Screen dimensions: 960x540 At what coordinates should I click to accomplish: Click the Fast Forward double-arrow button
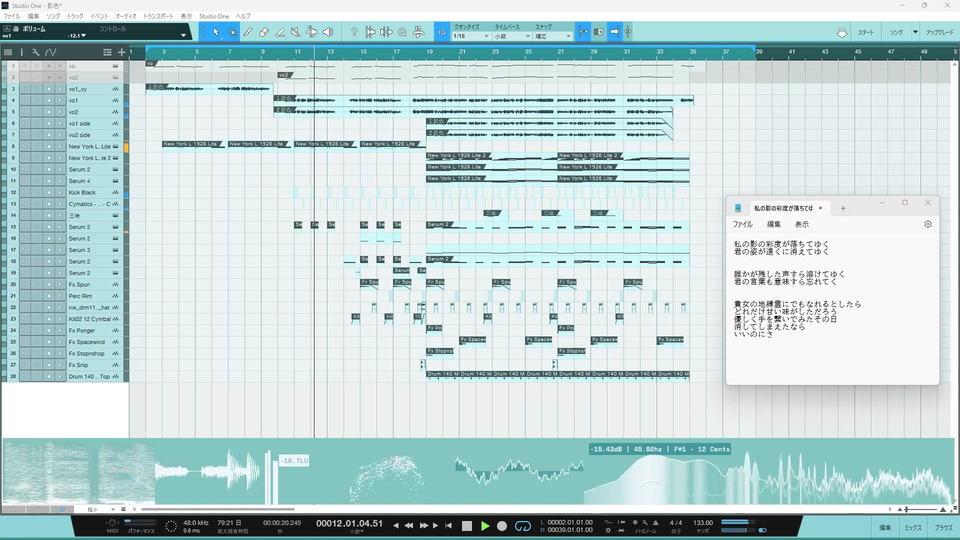(x=423, y=525)
